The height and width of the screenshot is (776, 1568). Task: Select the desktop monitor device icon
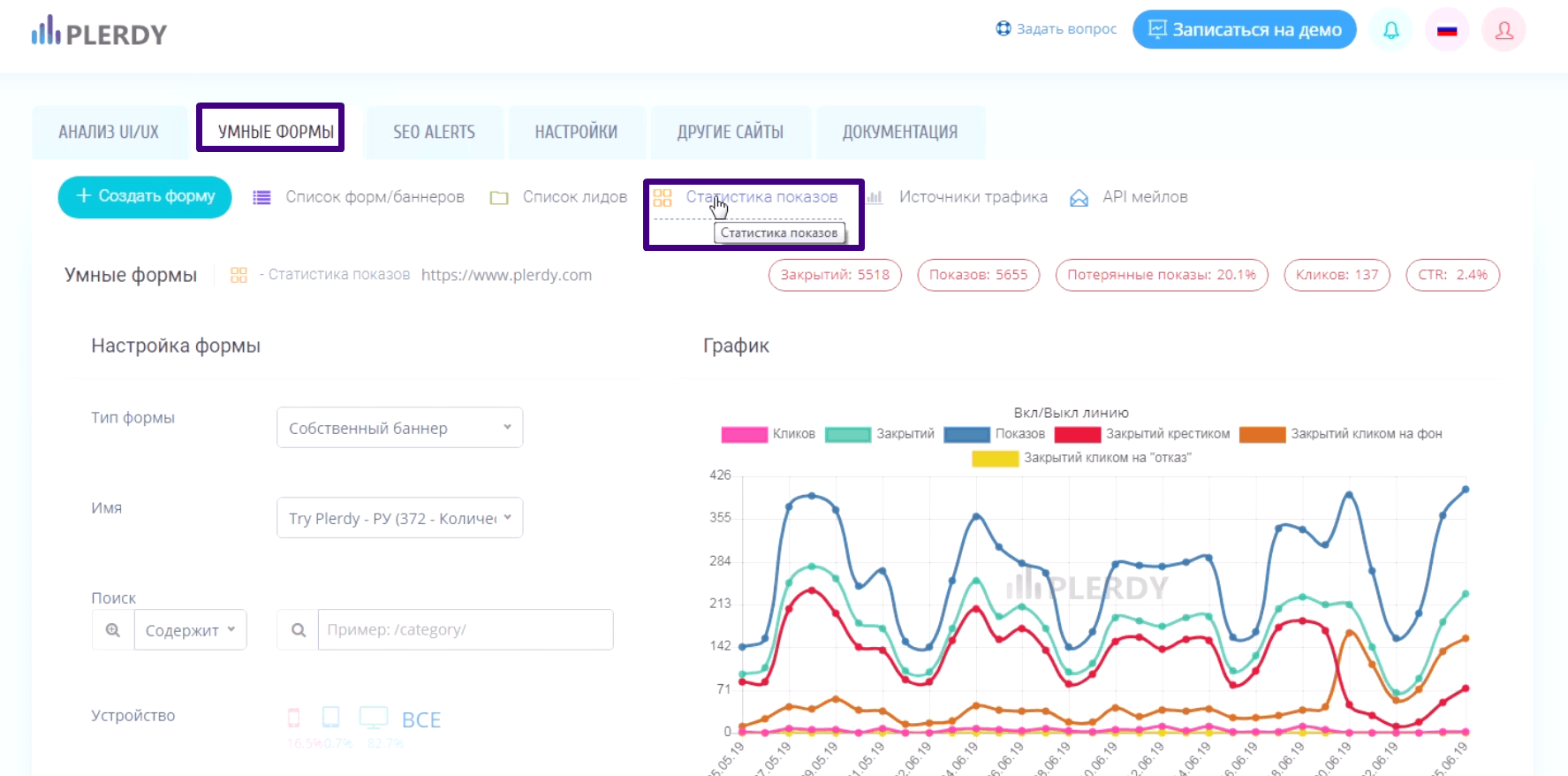[x=374, y=718]
